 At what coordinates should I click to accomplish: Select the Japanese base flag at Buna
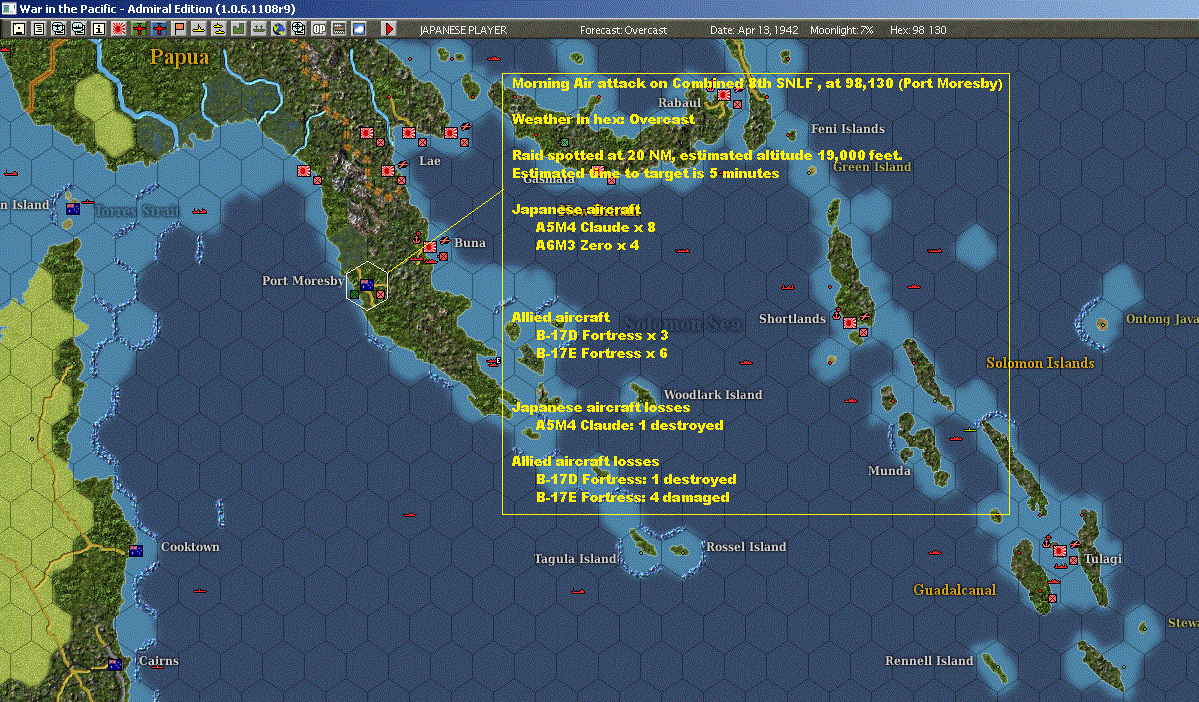pos(431,247)
